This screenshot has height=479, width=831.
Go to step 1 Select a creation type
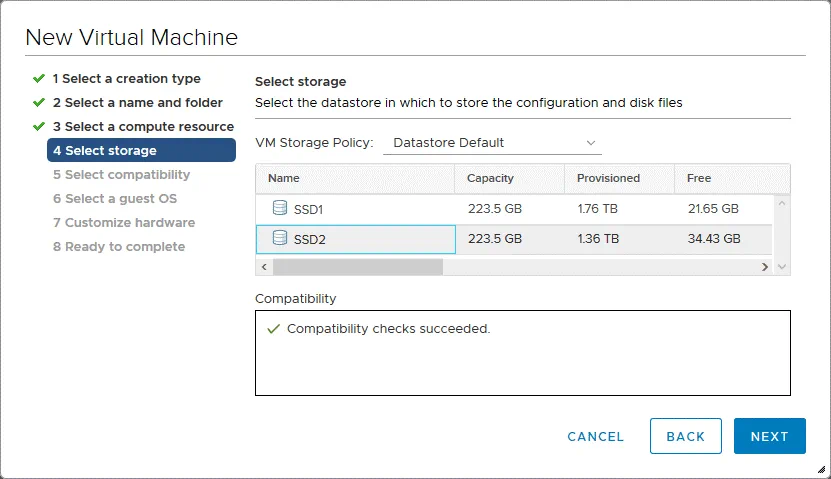point(126,78)
